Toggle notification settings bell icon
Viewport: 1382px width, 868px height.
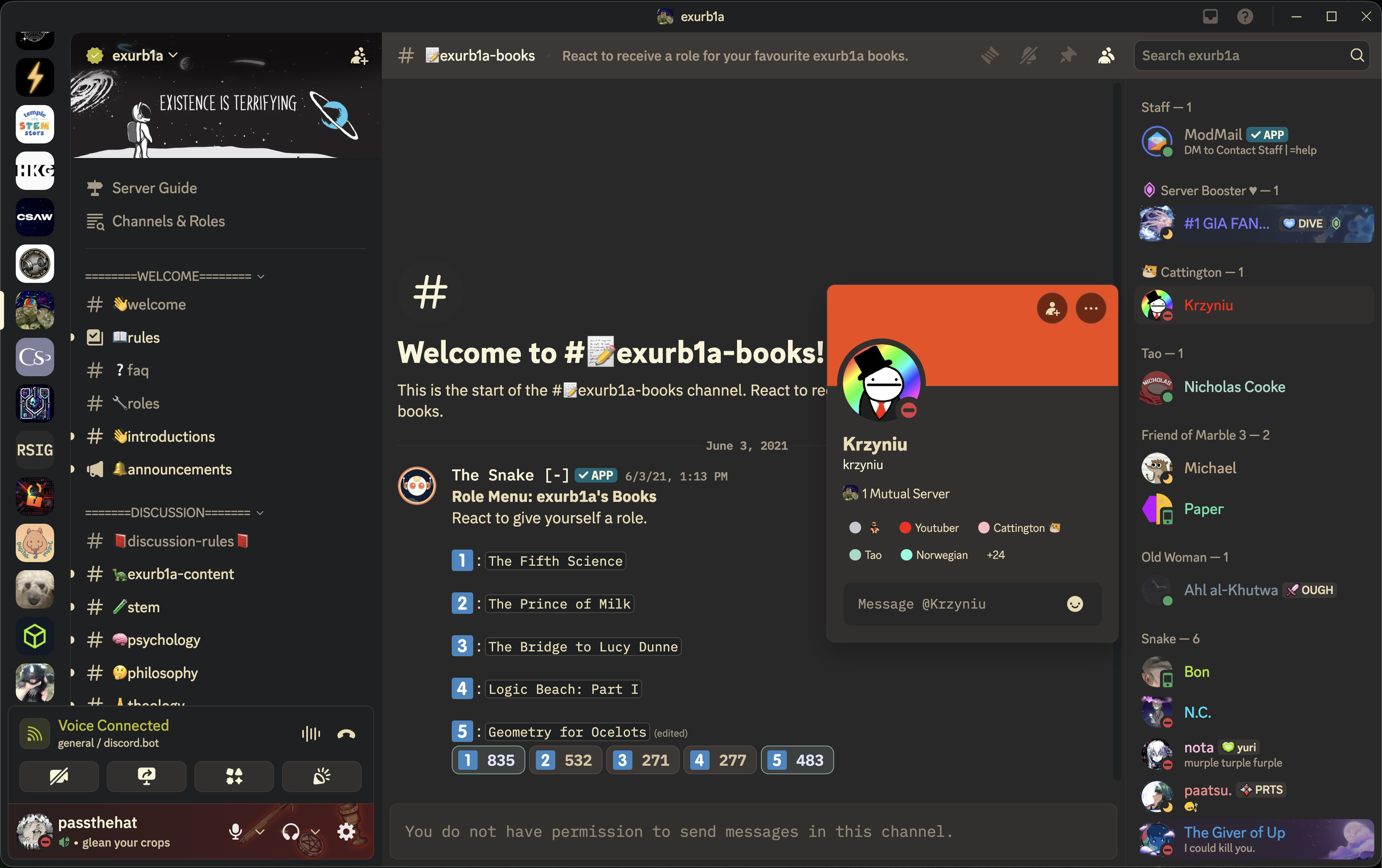[1028, 56]
